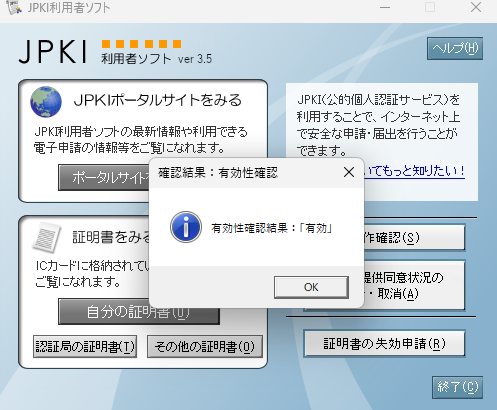
Task: Click OK in the validity result dialog
Action: click(x=311, y=287)
